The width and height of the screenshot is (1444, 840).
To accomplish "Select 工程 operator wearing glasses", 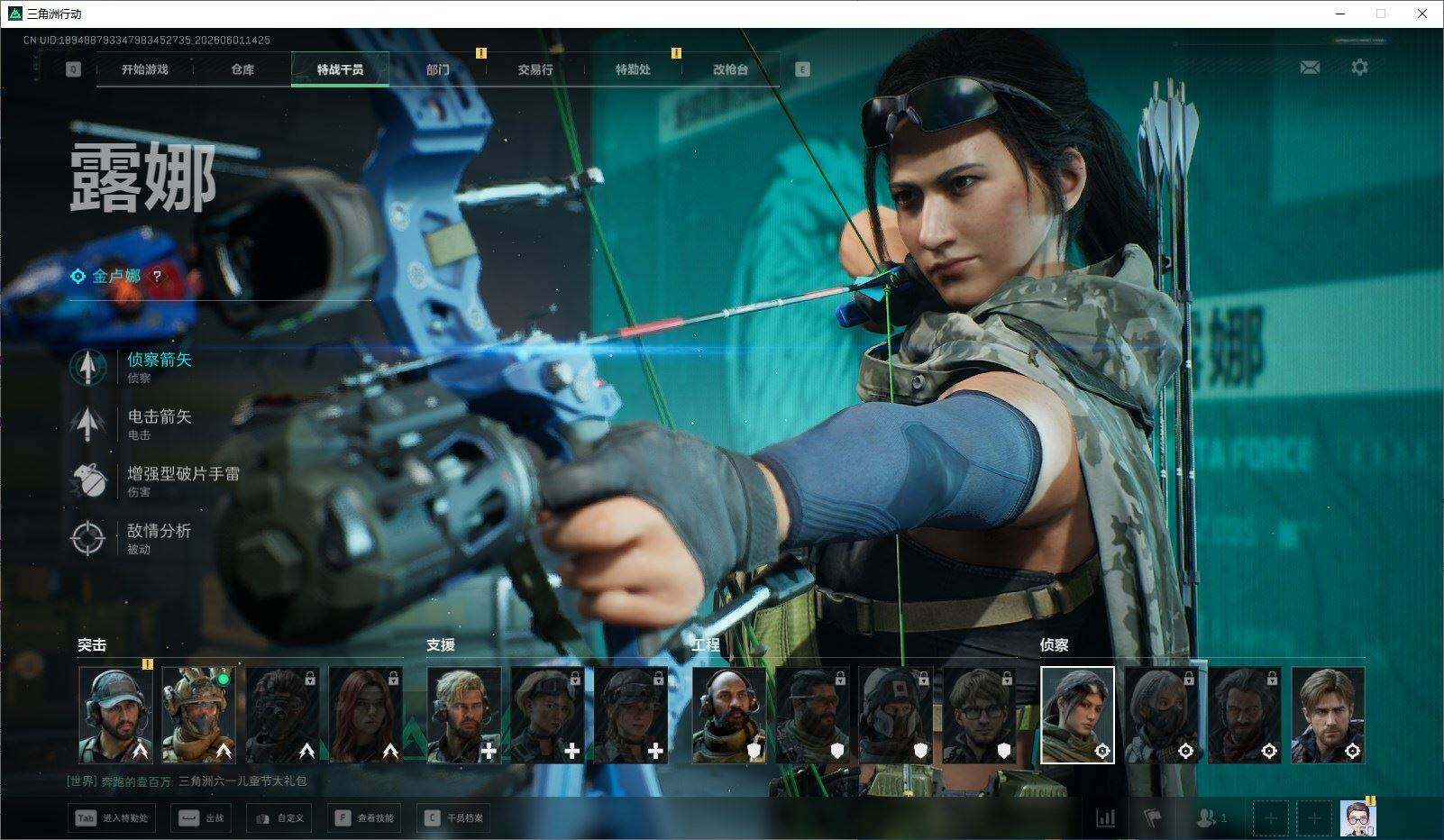I will [980, 715].
